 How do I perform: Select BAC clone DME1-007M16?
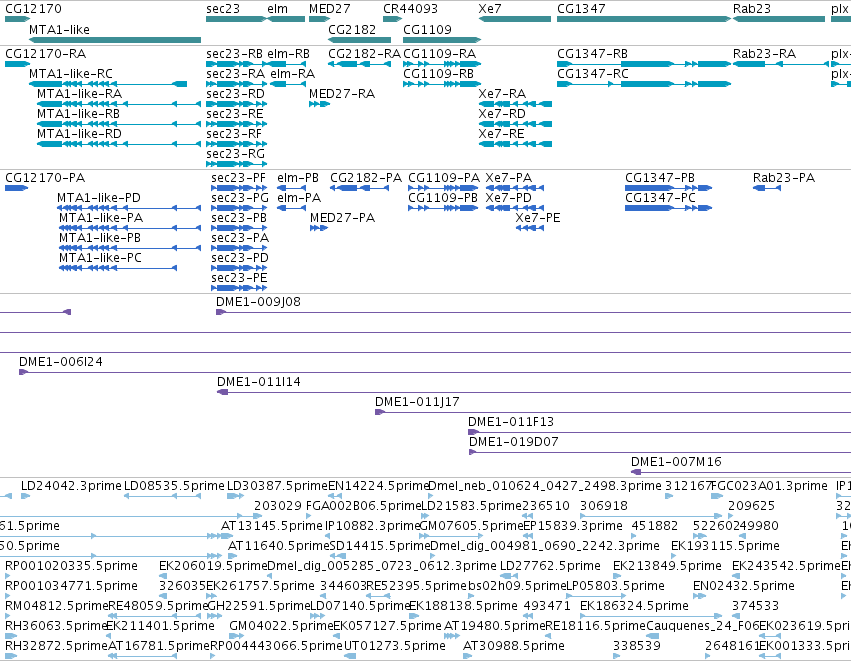click(x=741, y=473)
